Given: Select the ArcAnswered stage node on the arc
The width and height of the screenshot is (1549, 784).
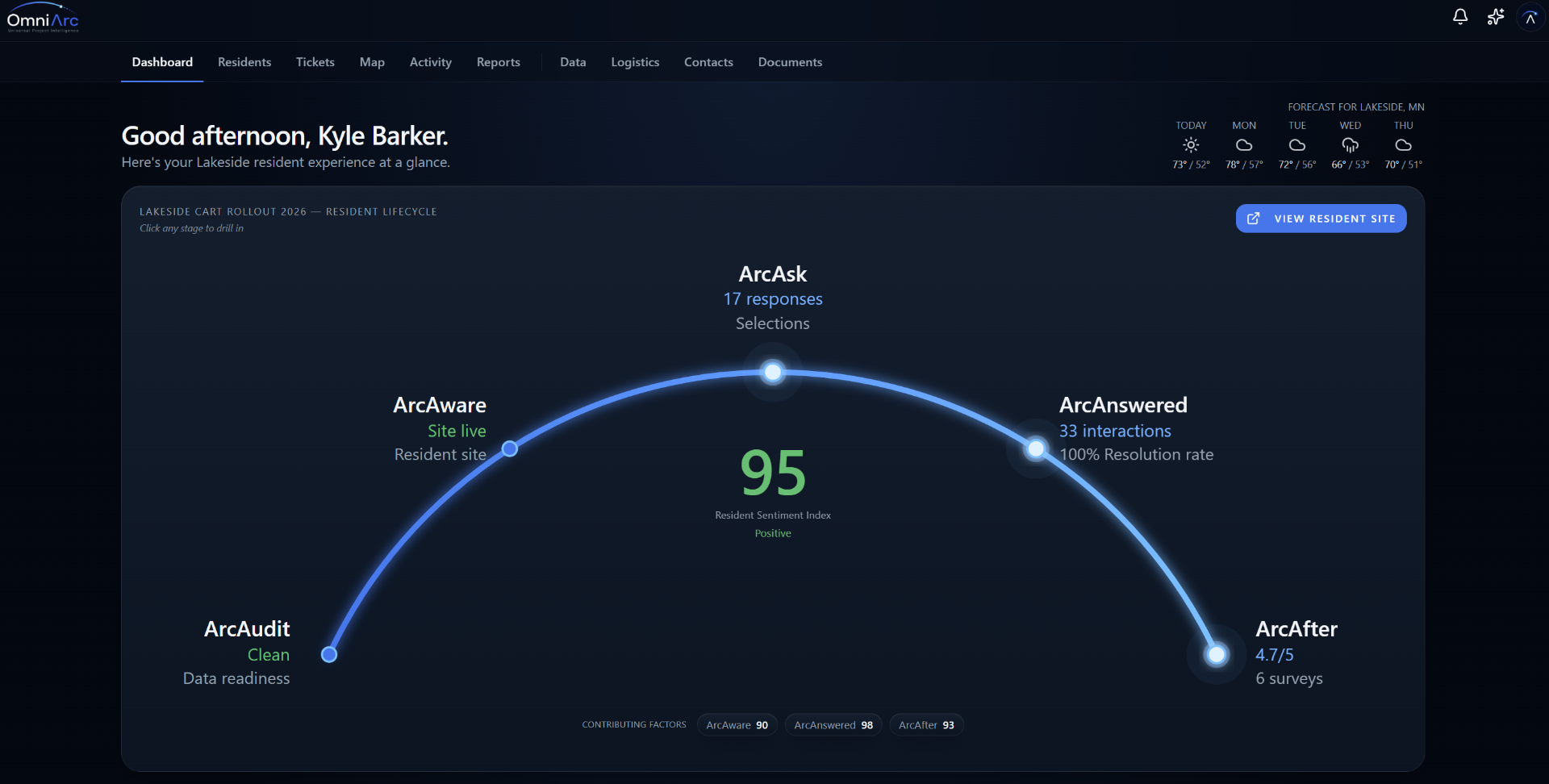Looking at the screenshot, I should pyautogui.click(x=1036, y=448).
